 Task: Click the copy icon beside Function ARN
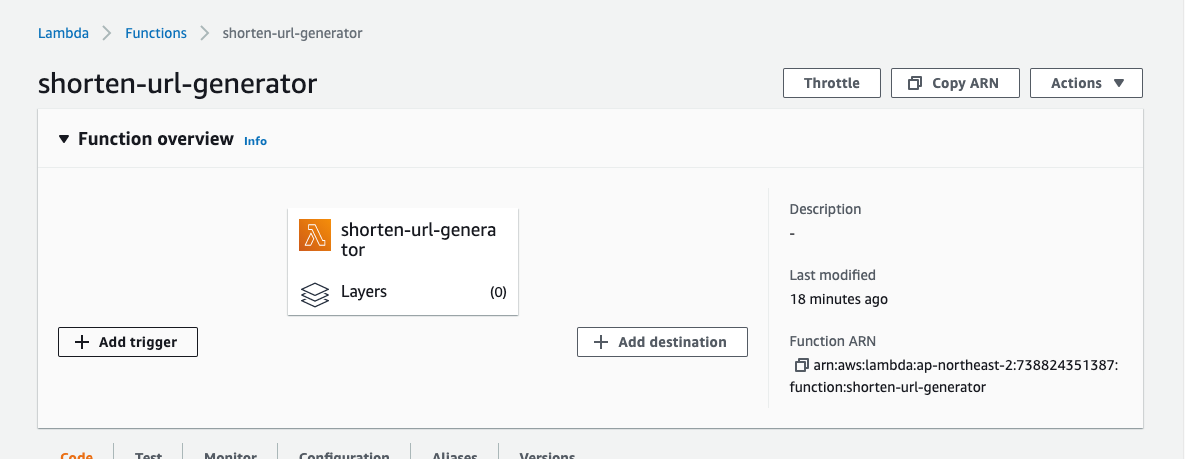point(801,366)
